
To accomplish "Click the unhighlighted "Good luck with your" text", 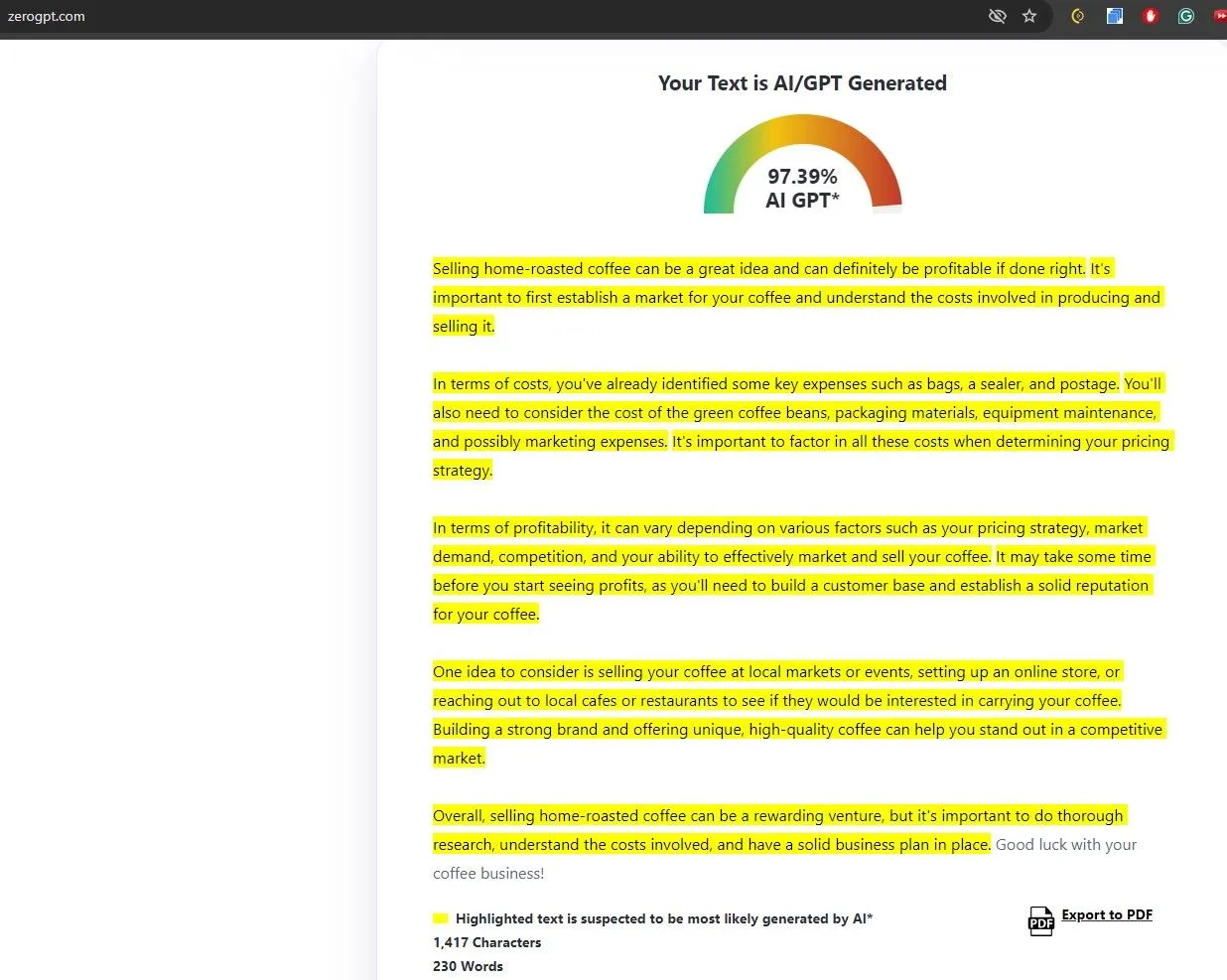I will click(1066, 845).
